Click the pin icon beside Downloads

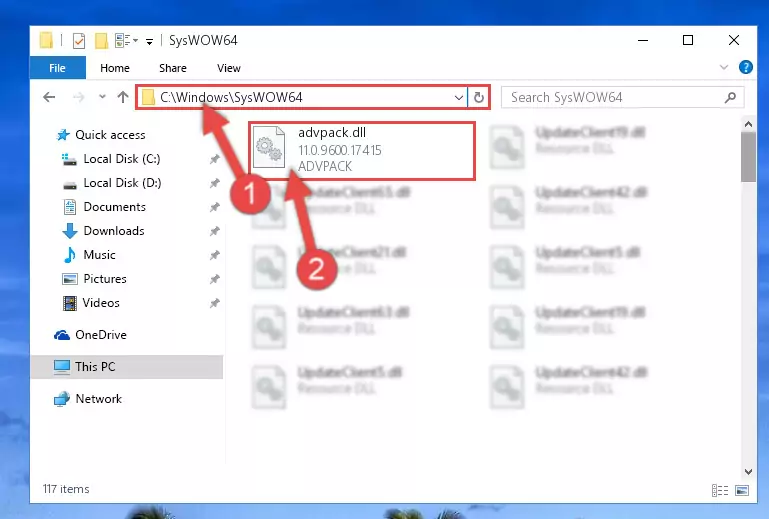pos(214,231)
